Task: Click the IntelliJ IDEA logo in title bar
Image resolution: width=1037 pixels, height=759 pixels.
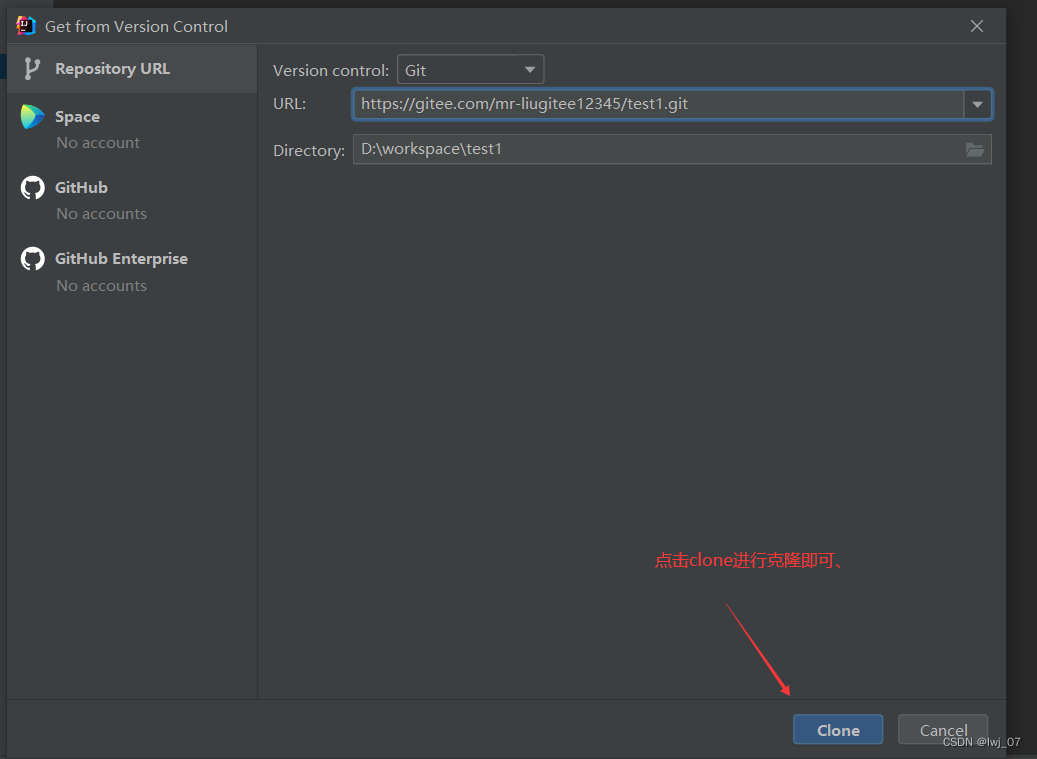Action: [x=25, y=26]
